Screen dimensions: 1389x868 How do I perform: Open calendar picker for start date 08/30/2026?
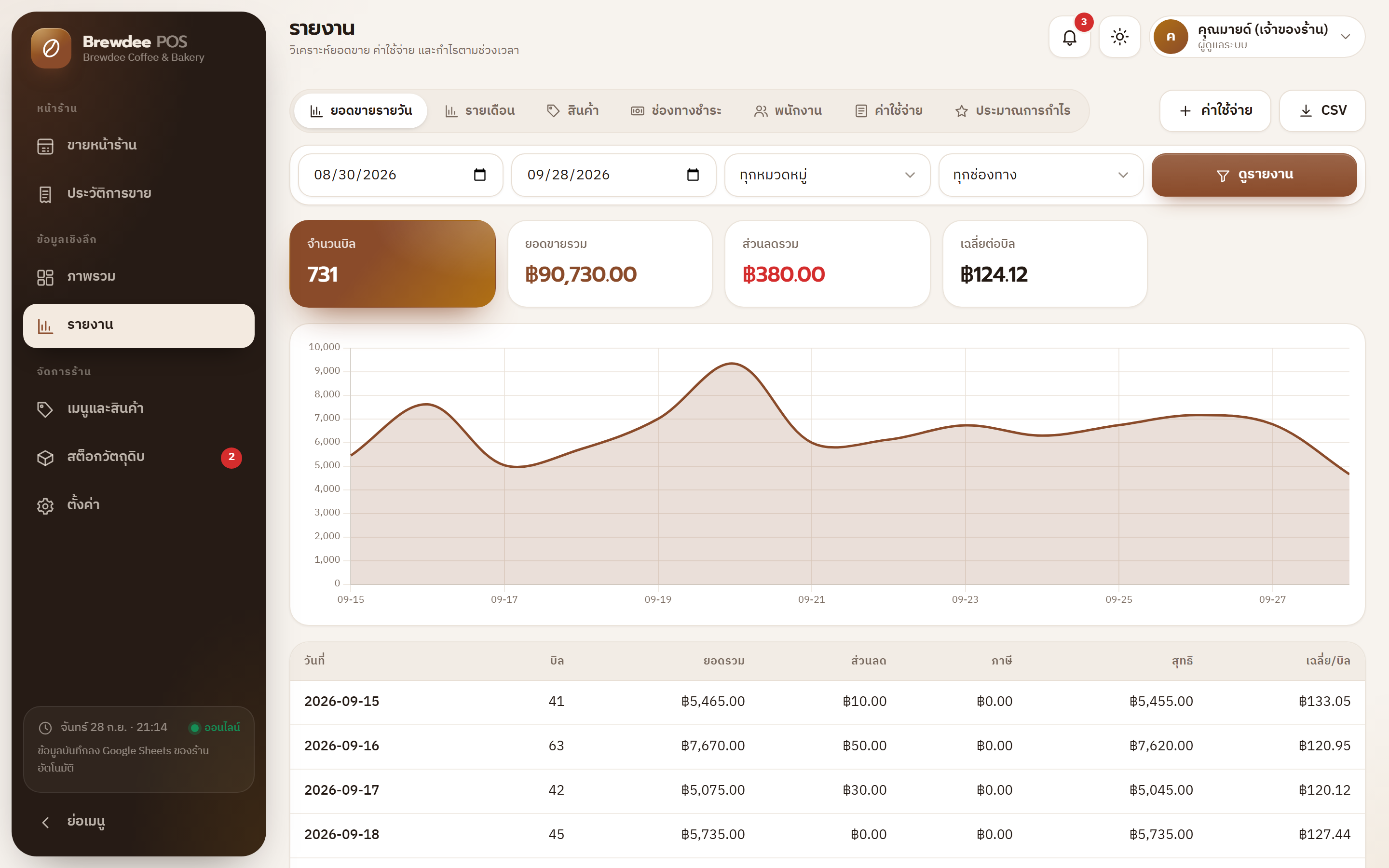480,175
